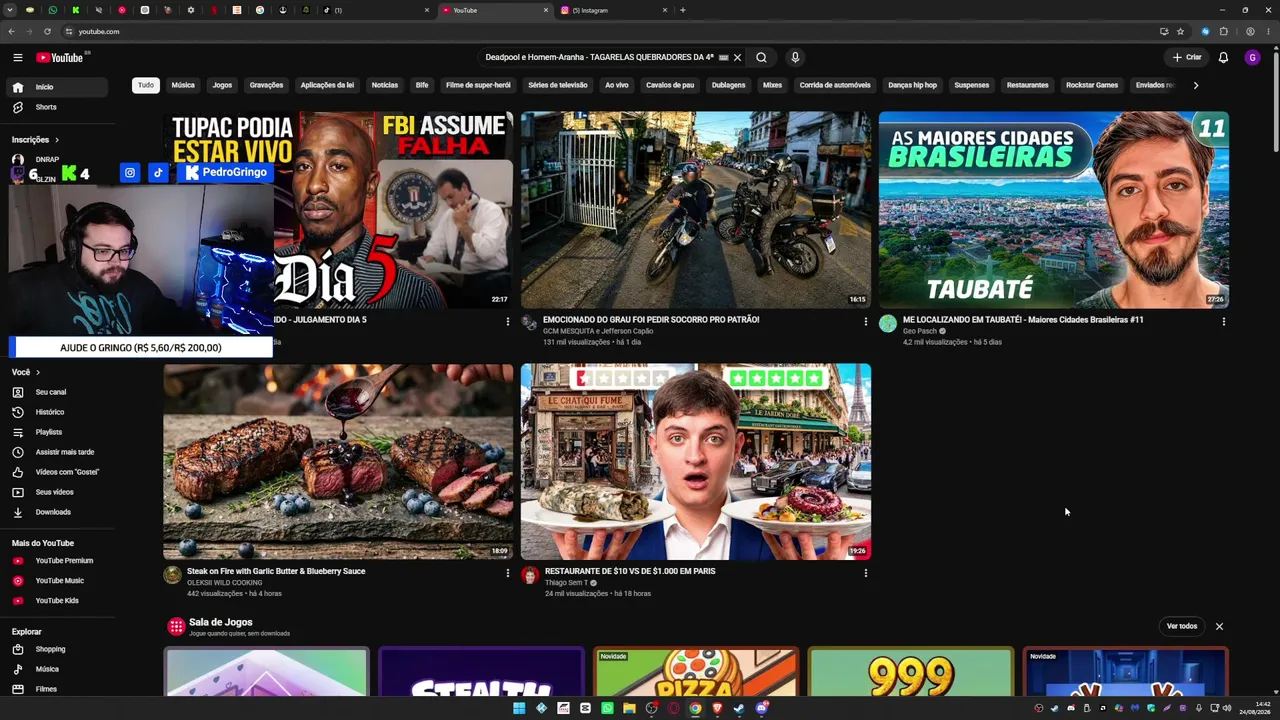Screen dimensions: 1280x720
Task: Open the on-screen keyboard in search box
Action: tap(723, 58)
